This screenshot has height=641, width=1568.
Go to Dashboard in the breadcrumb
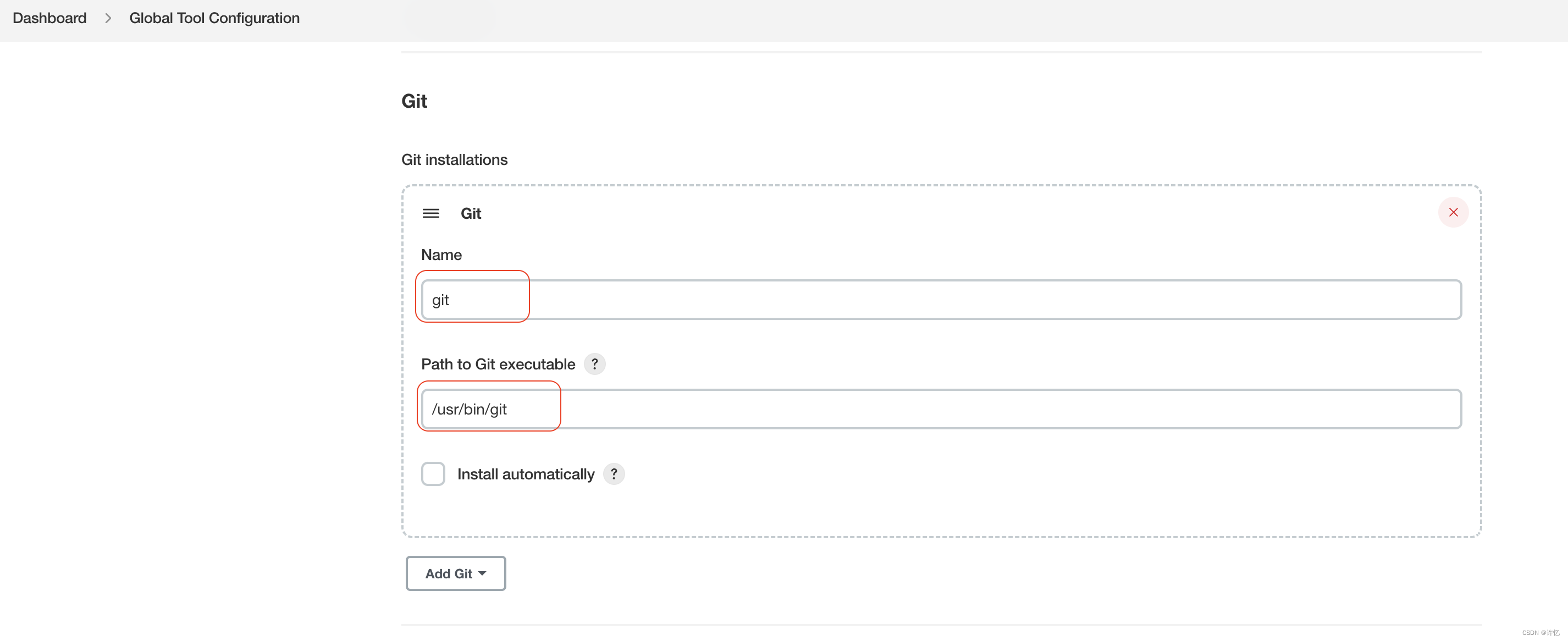tap(49, 18)
